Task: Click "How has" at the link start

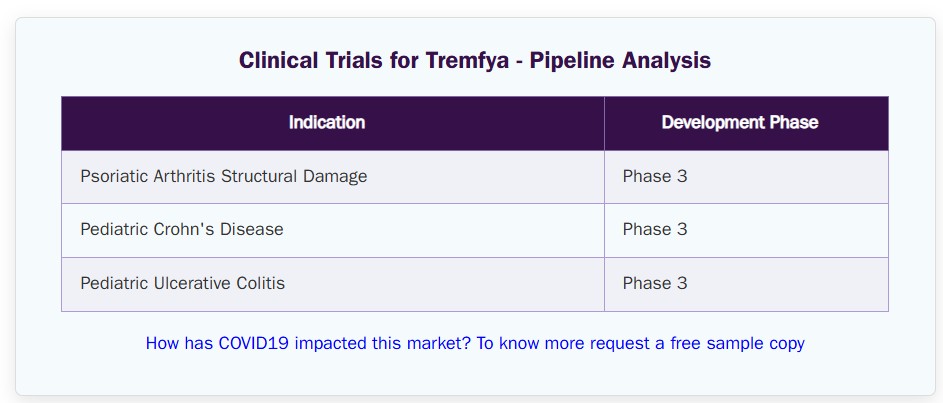Action: click(179, 343)
